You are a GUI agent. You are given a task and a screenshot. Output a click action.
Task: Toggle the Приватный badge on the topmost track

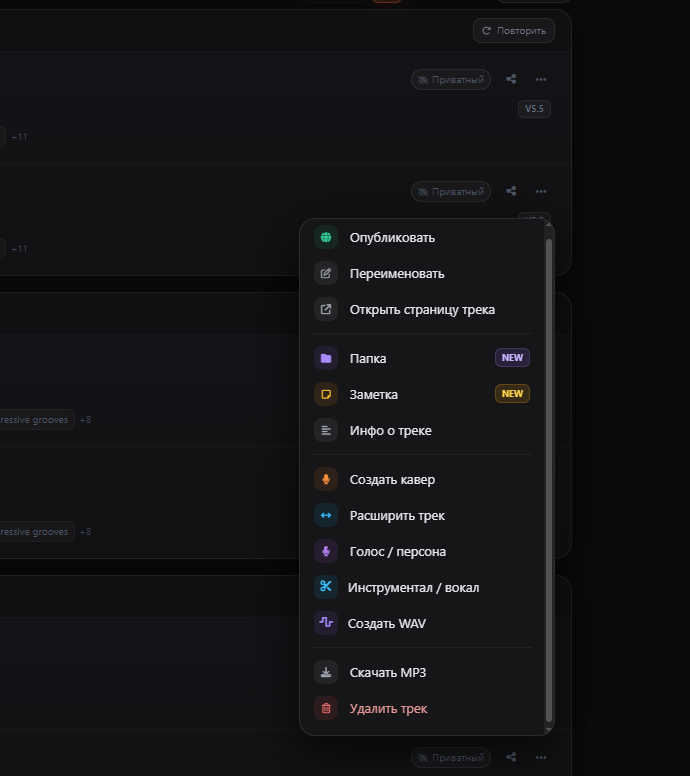451,80
